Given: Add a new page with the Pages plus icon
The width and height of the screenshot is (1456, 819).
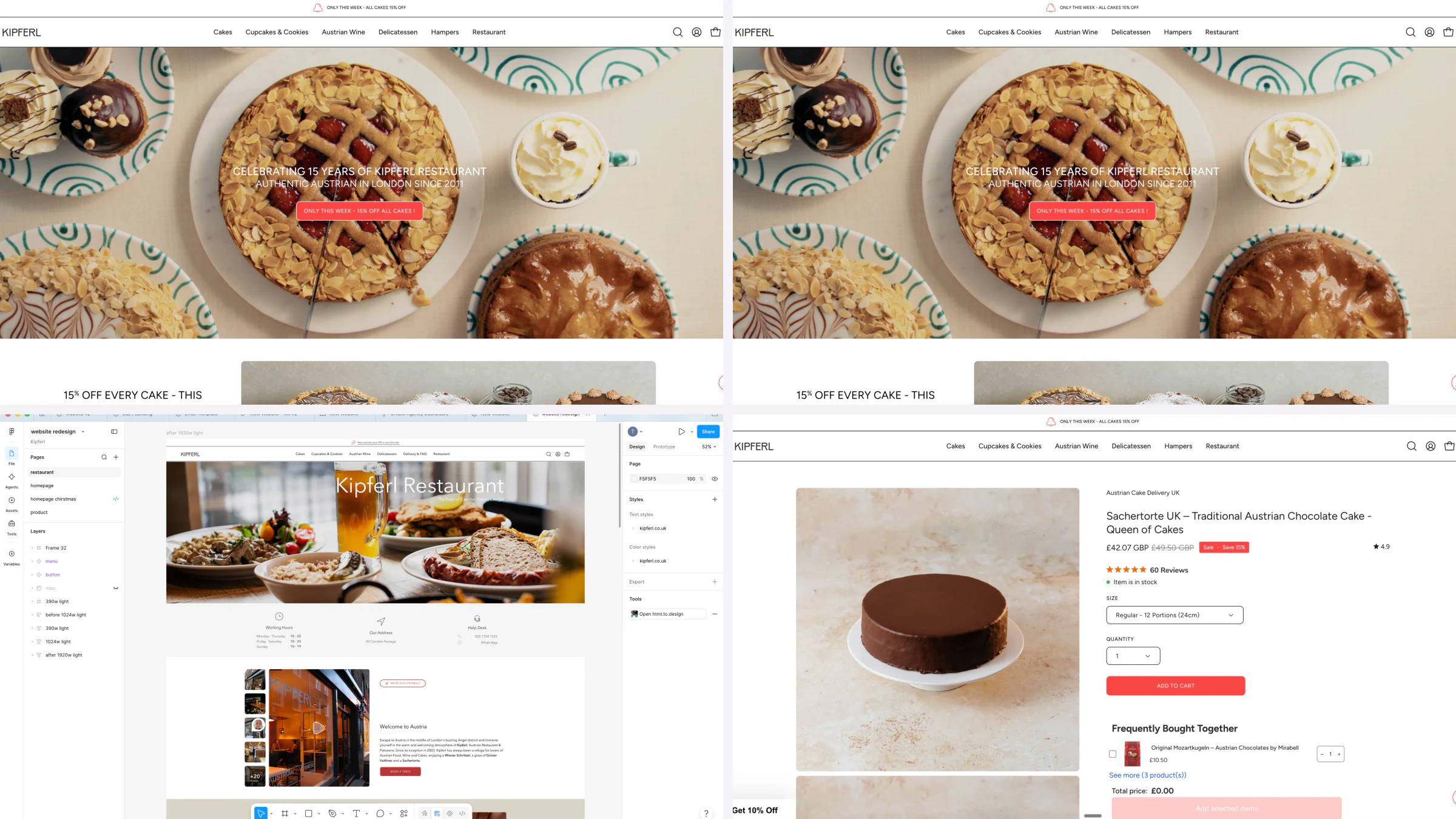Looking at the screenshot, I should (116, 457).
